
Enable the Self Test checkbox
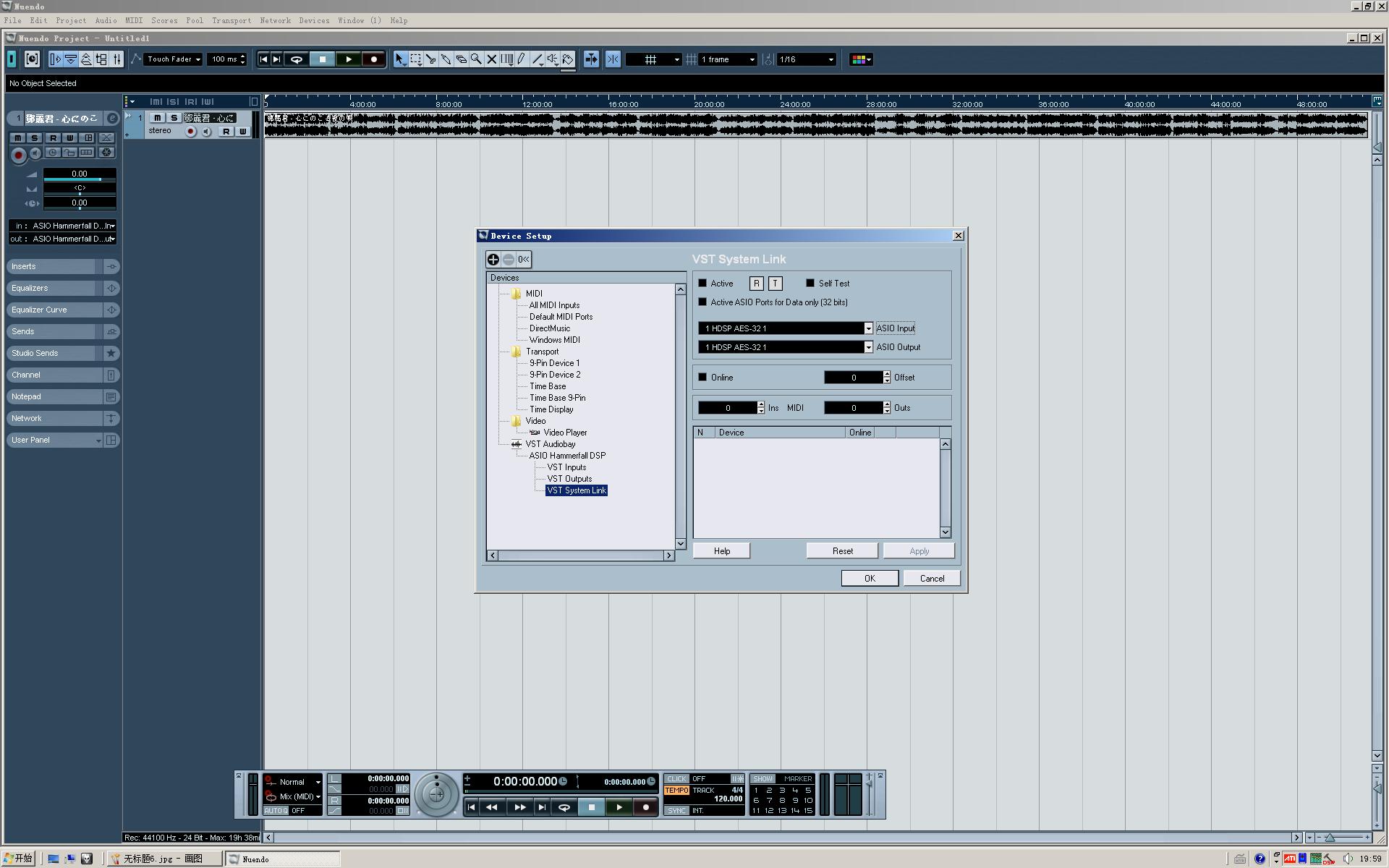(810, 284)
